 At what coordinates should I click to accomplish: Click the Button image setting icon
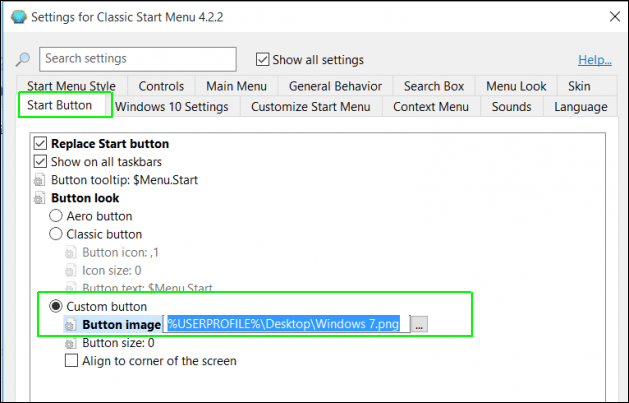click(x=71, y=325)
